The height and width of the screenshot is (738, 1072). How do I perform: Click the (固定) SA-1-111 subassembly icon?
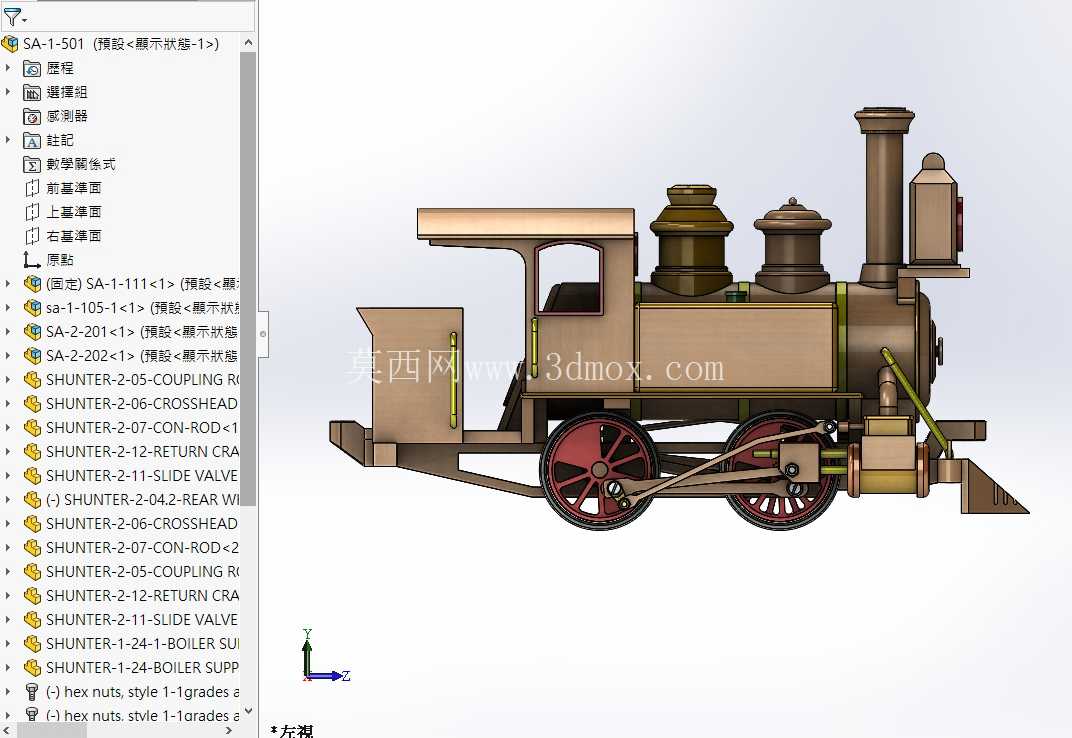32,284
